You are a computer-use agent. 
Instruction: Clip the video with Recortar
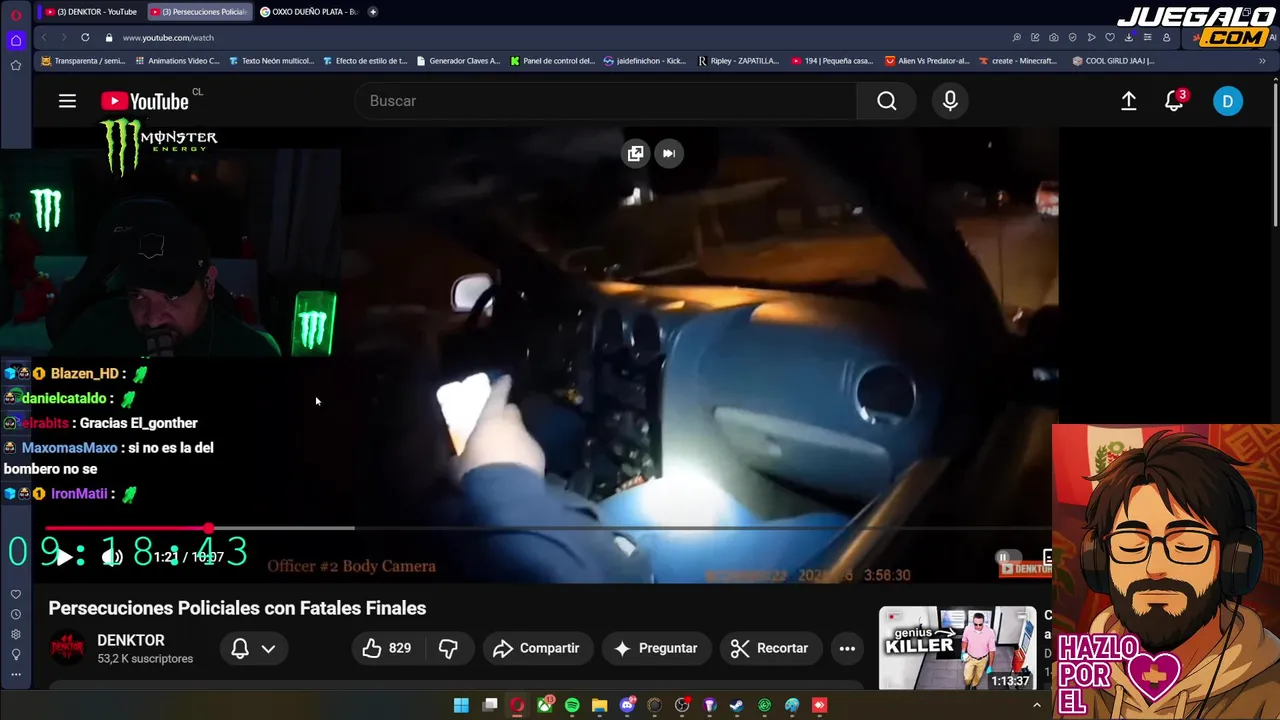click(769, 648)
